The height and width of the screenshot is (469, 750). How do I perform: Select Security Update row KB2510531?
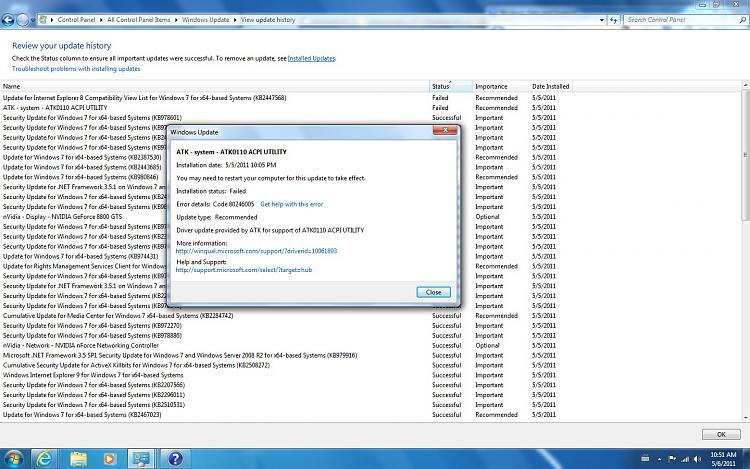pyautogui.click(x=286, y=404)
